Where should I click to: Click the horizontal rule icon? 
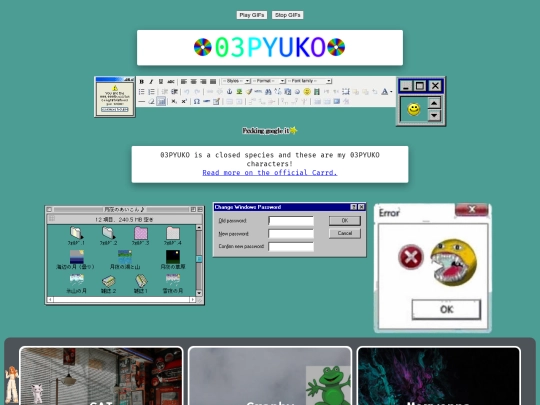pyautogui.click(x=142, y=101)
